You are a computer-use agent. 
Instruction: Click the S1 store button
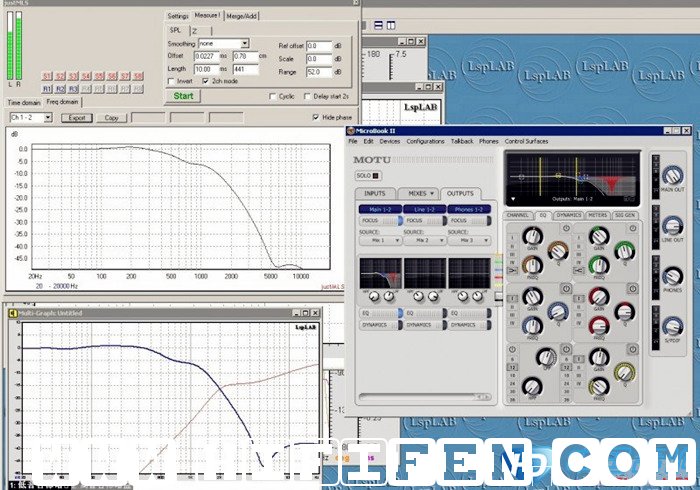tap(47, 76)
